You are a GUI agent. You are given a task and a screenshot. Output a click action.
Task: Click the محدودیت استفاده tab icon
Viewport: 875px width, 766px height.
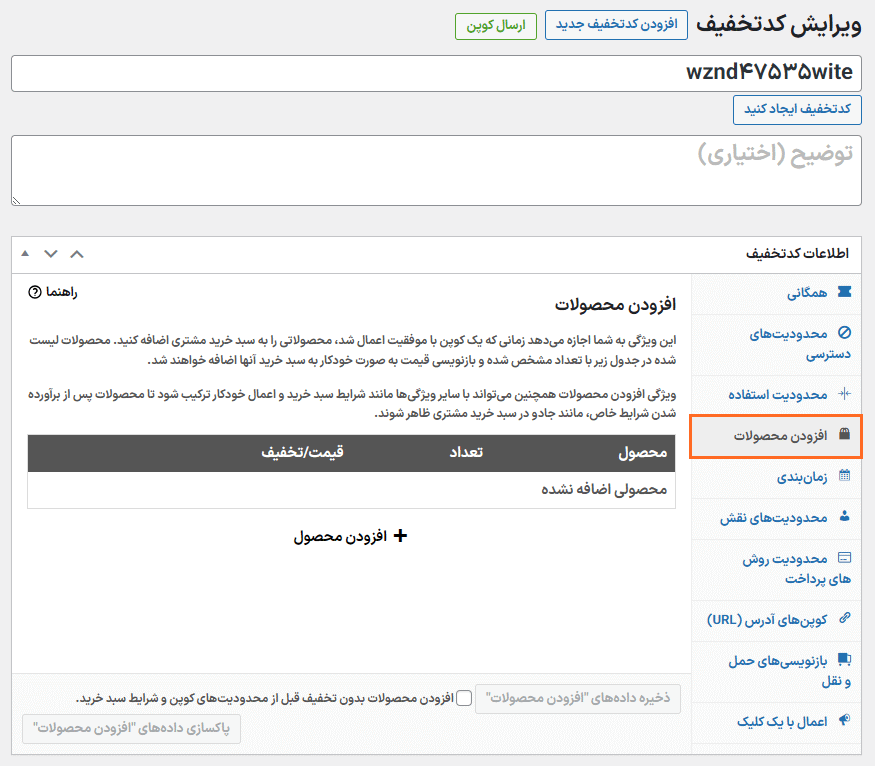845,393
